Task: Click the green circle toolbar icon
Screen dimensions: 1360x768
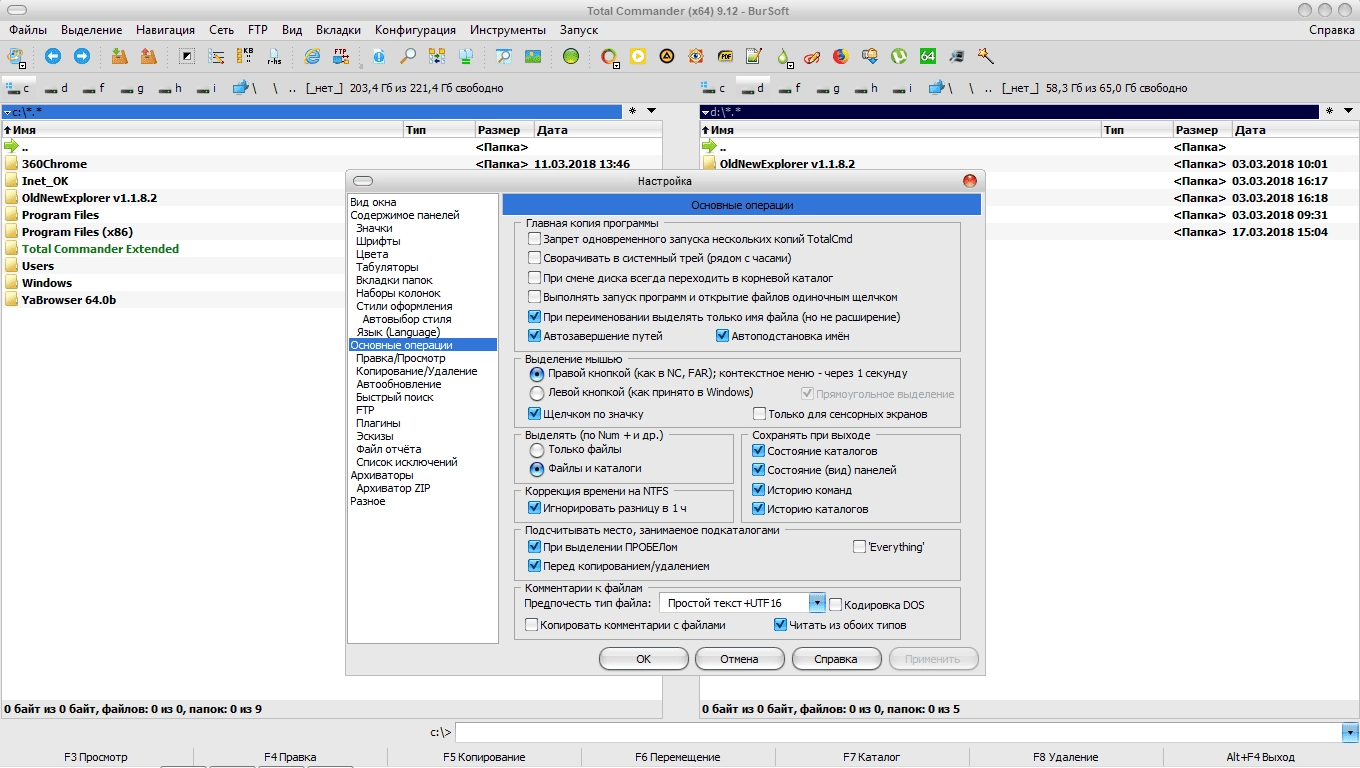Action: click(x=570, y=56)
